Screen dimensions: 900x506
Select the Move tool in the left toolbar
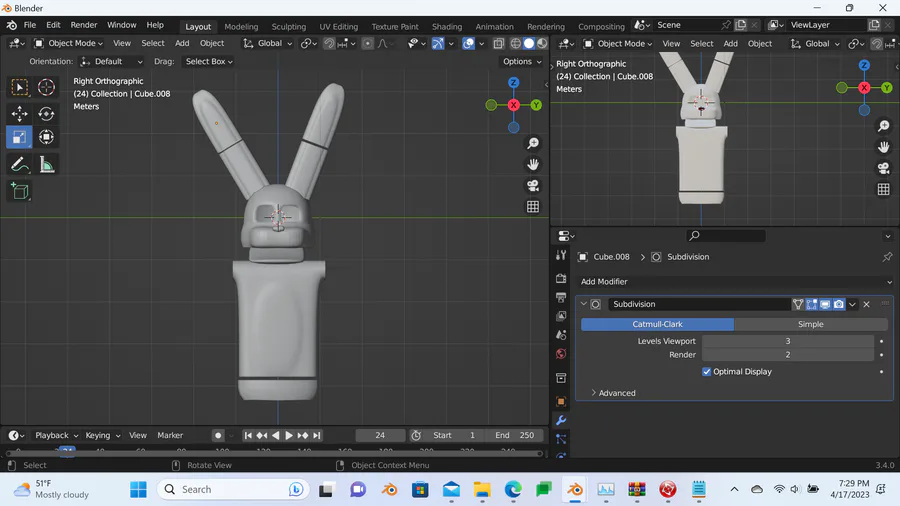pos(19,114)
